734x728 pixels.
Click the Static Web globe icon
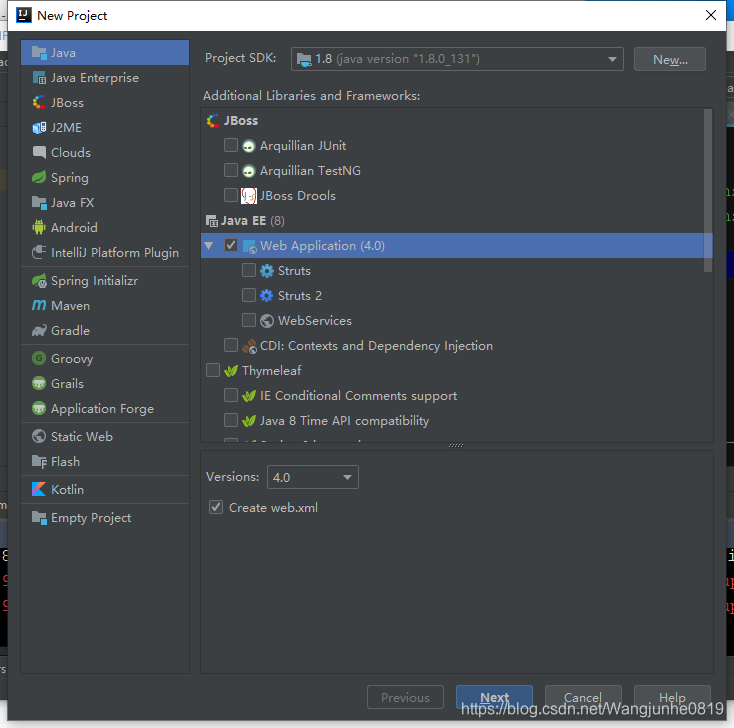coord(39,436)
